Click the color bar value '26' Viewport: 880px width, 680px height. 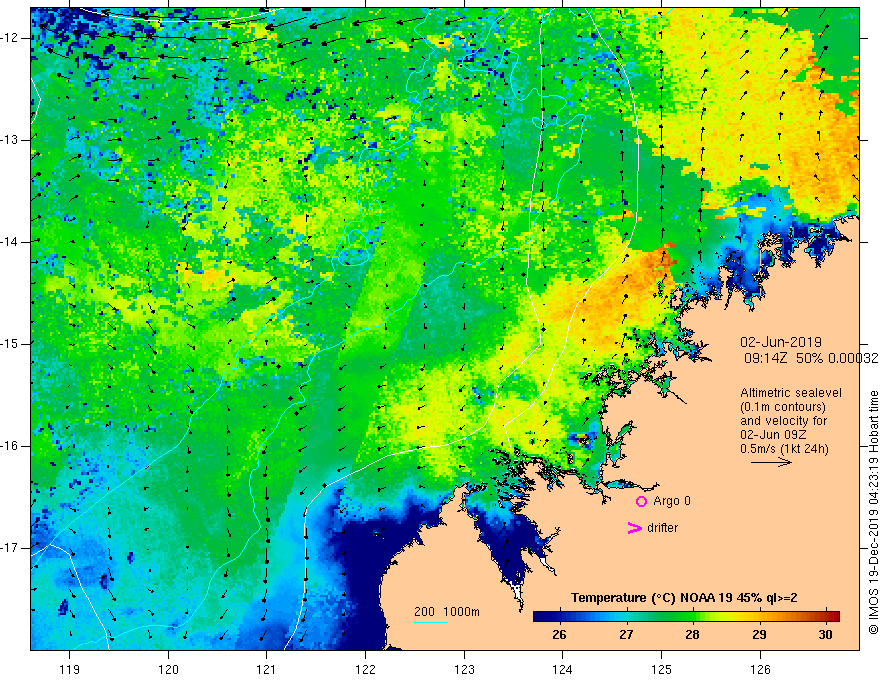pyautogui.click(x=559, y=635)
